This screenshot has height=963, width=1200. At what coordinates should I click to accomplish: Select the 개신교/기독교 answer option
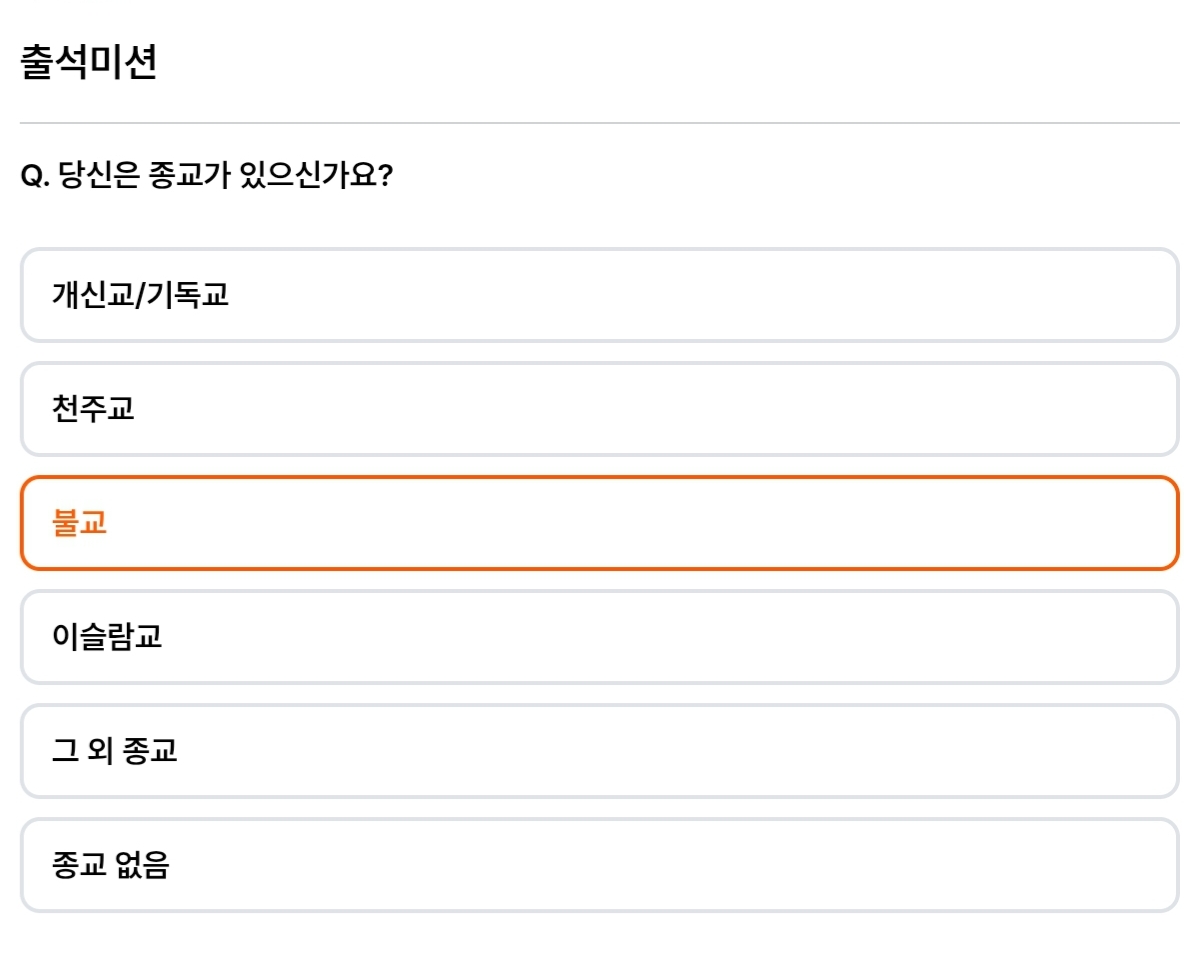coord(600,295)
